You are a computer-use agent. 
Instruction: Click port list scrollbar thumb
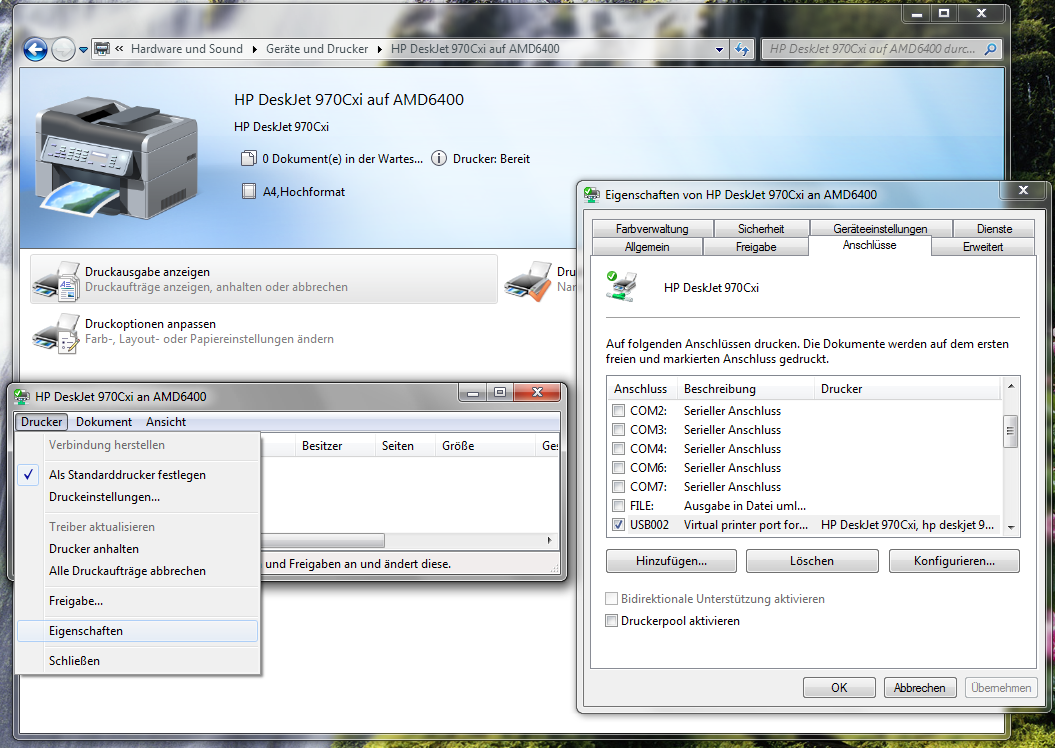point(1010,431)
